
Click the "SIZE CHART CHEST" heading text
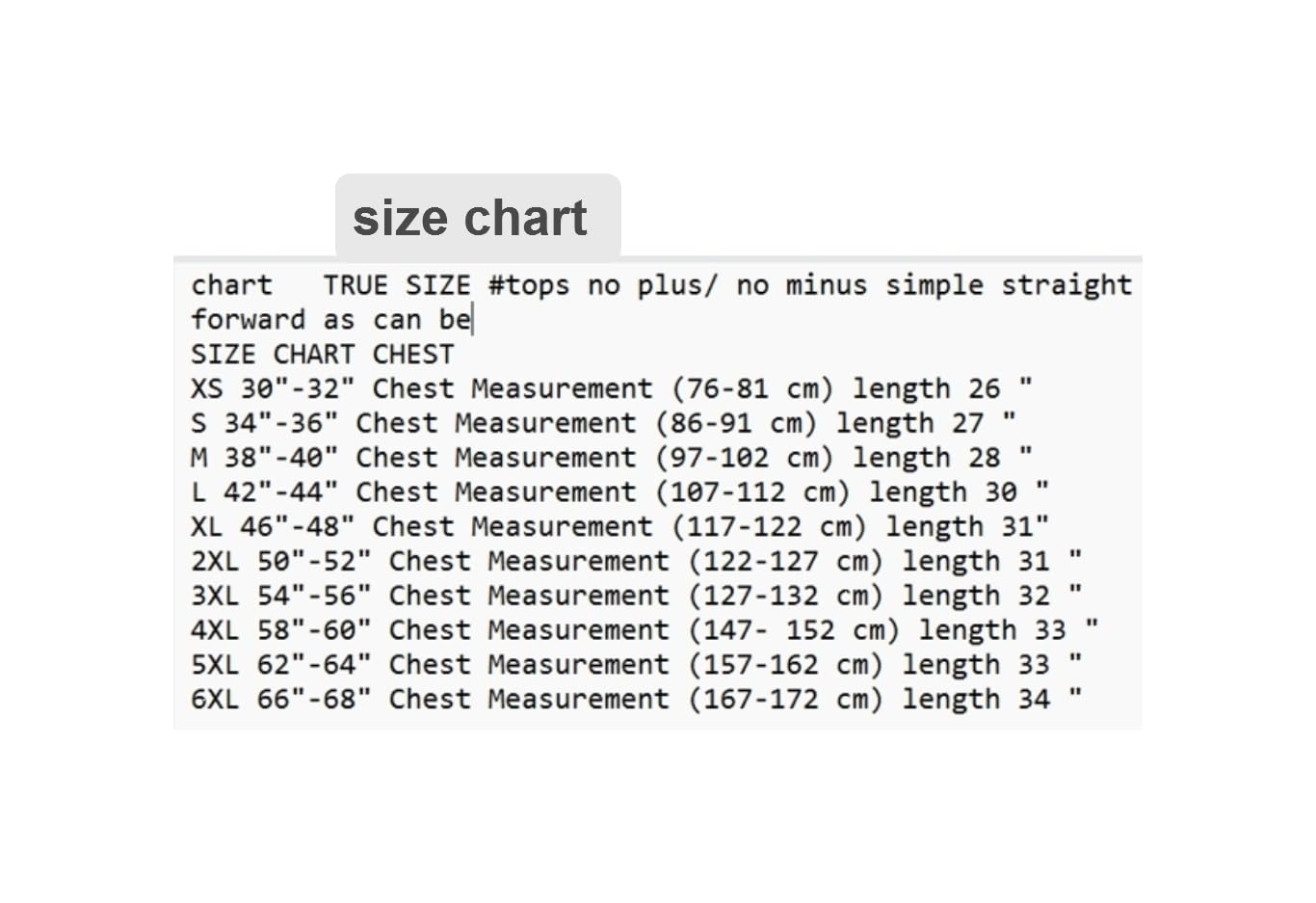[322, 355]
